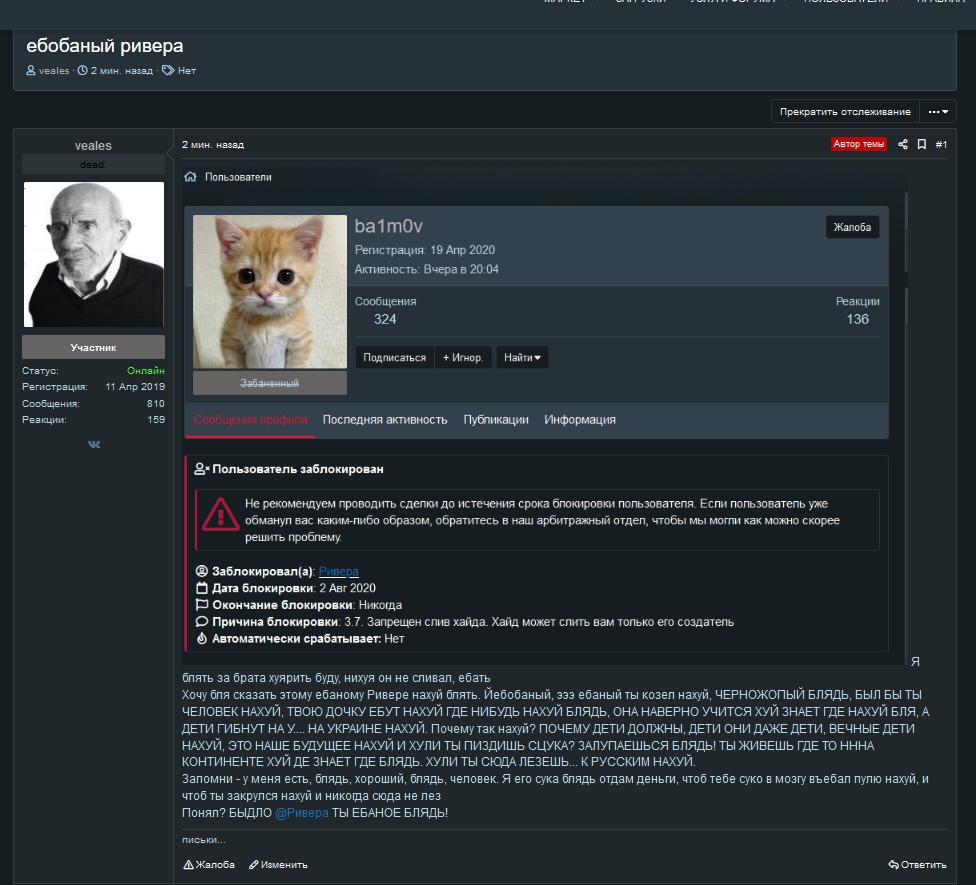The height and width of the screenshot is (885, 976).
Task: Click Изменить to edit the post
Action: [278, 864]
